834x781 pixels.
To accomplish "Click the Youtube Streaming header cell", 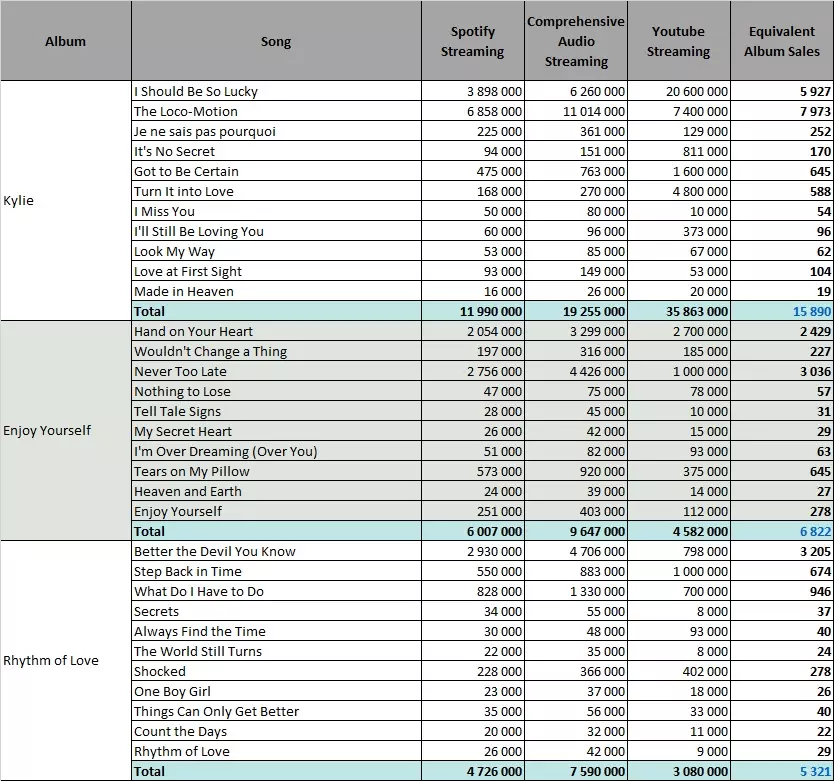I will click(679, 41).
